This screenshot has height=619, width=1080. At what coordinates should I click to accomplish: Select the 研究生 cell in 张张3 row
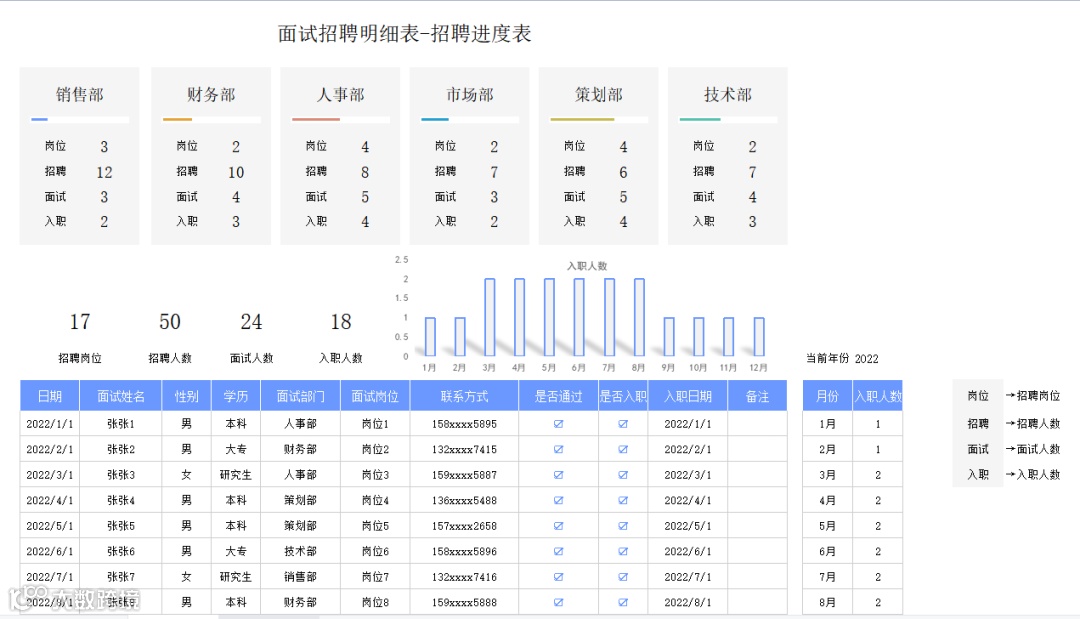[x=236, y=475]
